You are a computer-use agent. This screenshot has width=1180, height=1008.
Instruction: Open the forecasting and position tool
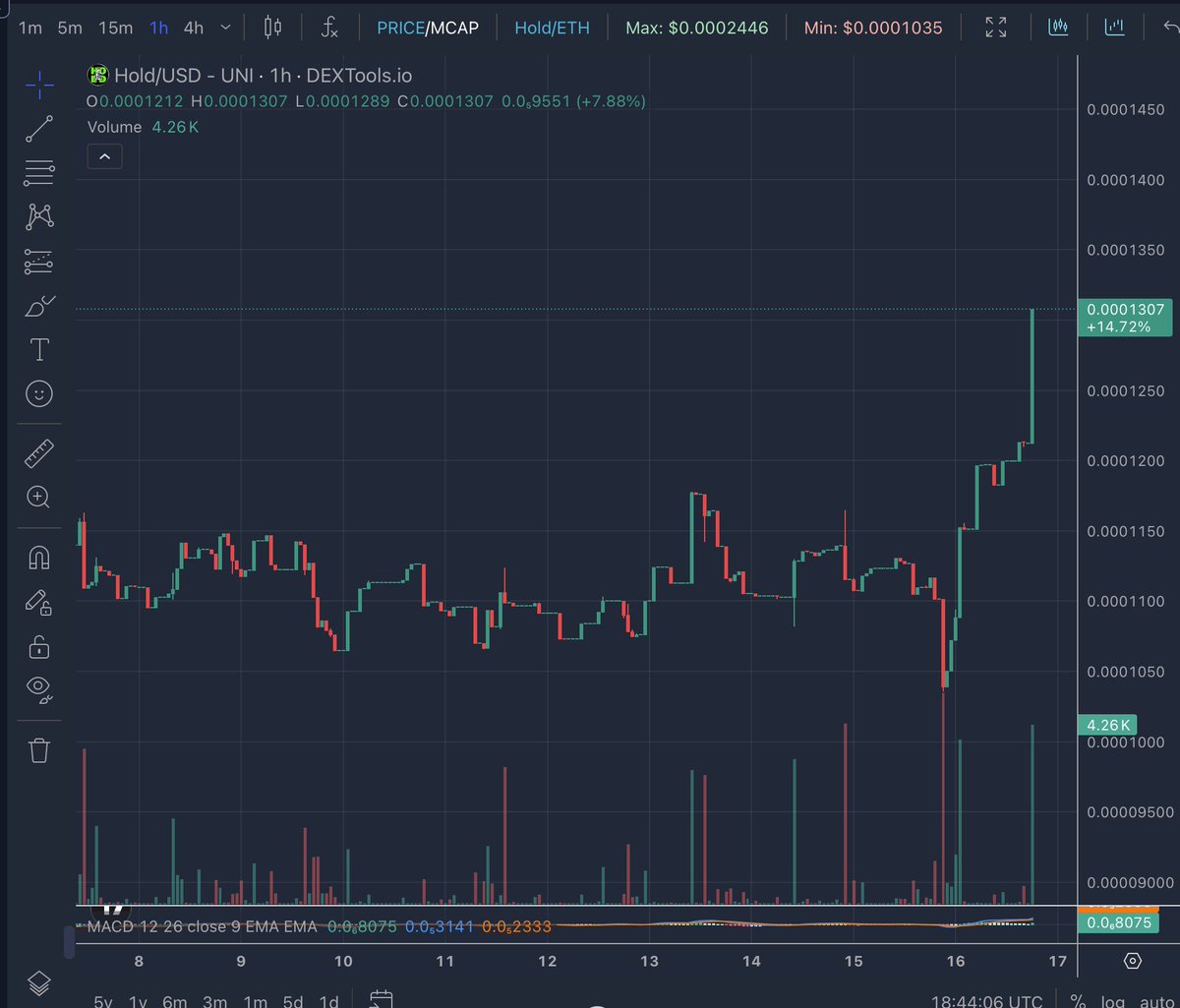pyautogui.click(x=39, y=262)
